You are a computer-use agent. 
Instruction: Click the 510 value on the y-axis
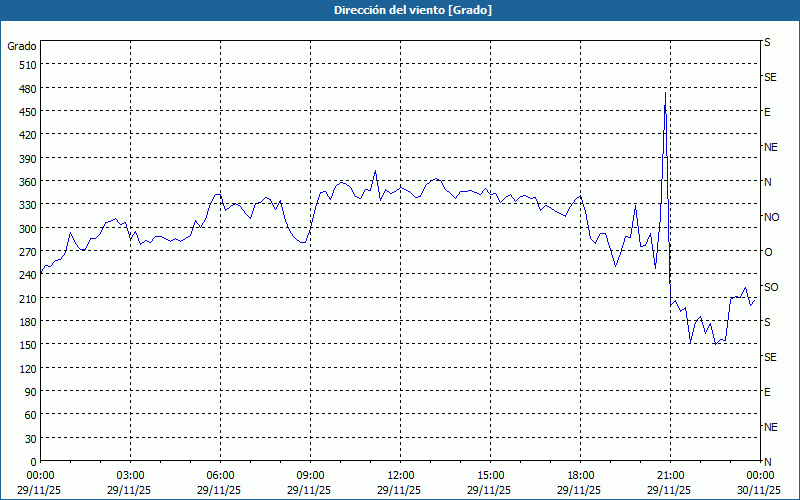pos(26,65)
